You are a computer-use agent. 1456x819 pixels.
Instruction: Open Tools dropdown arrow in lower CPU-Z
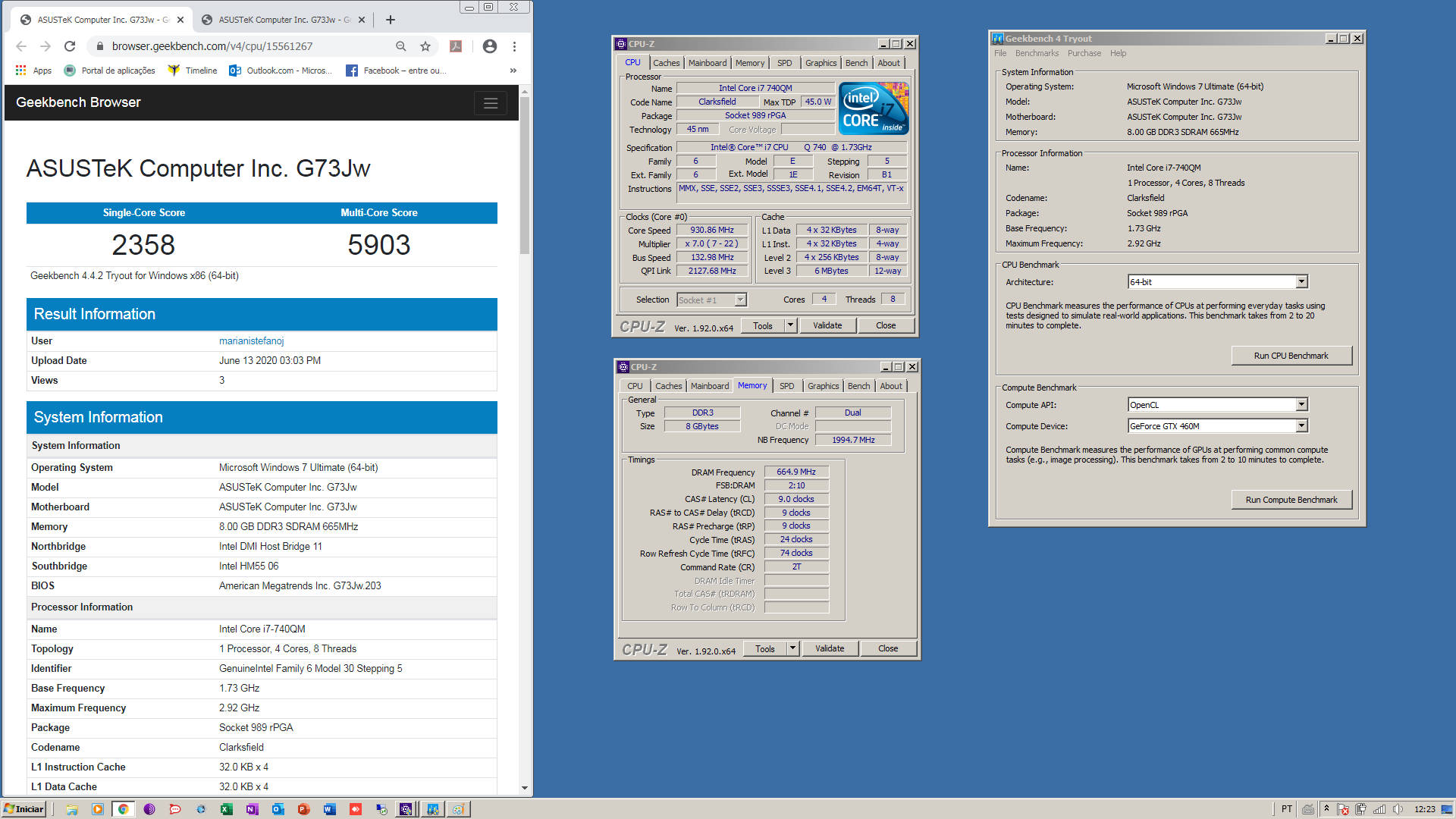tap(792, 649)
